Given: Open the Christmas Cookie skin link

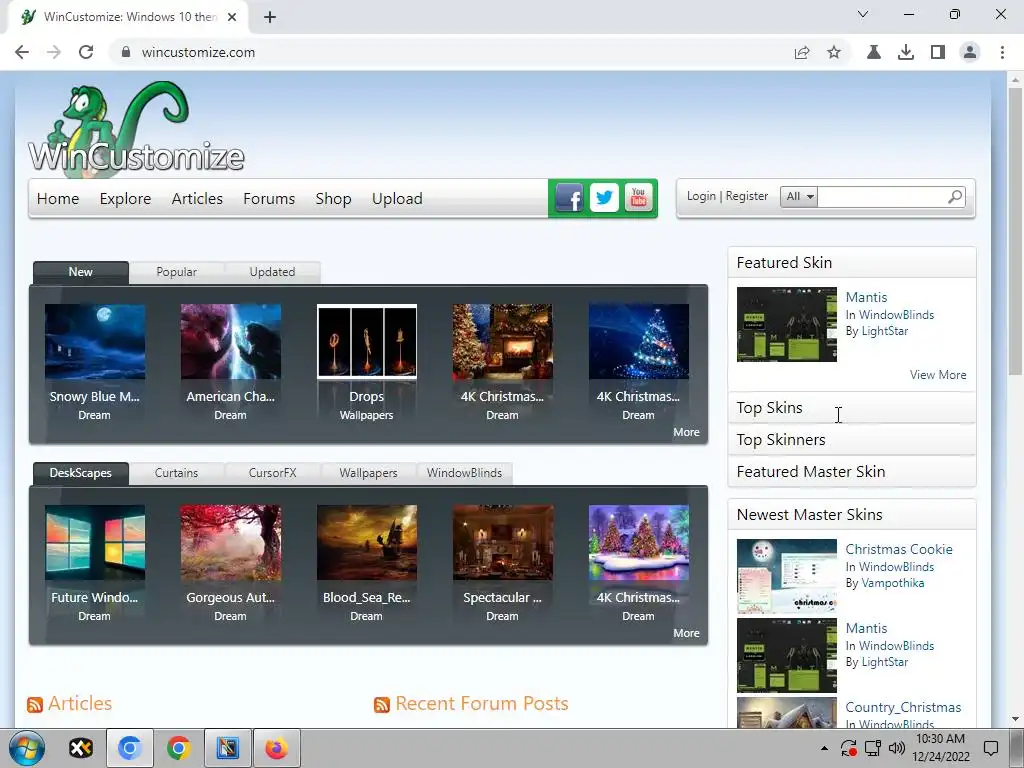Looking at the screenshot, I should pyautogui.click(x=899, y=549).
